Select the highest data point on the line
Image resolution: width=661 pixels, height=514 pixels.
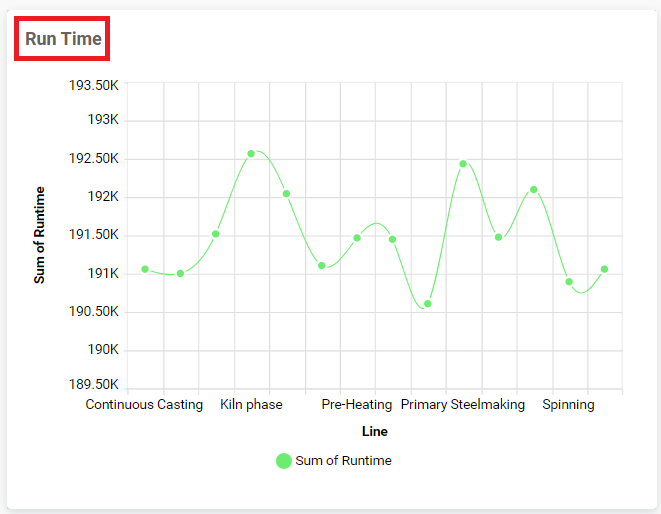point(251,154)
